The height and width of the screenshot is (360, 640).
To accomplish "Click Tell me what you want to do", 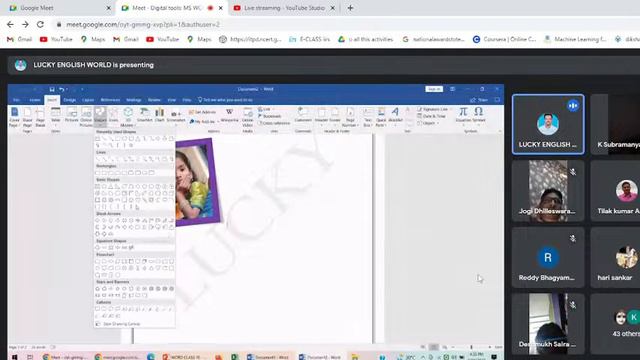I will pyautogui.click(x=225, y=100).
